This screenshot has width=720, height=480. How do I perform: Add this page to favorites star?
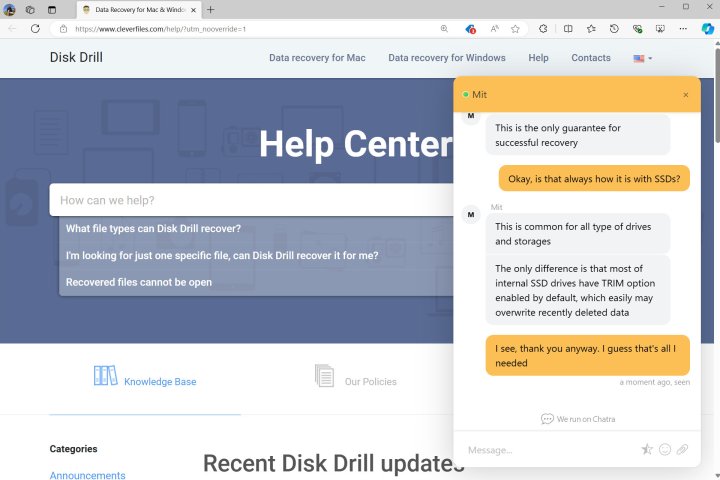[x=515, y=29]
